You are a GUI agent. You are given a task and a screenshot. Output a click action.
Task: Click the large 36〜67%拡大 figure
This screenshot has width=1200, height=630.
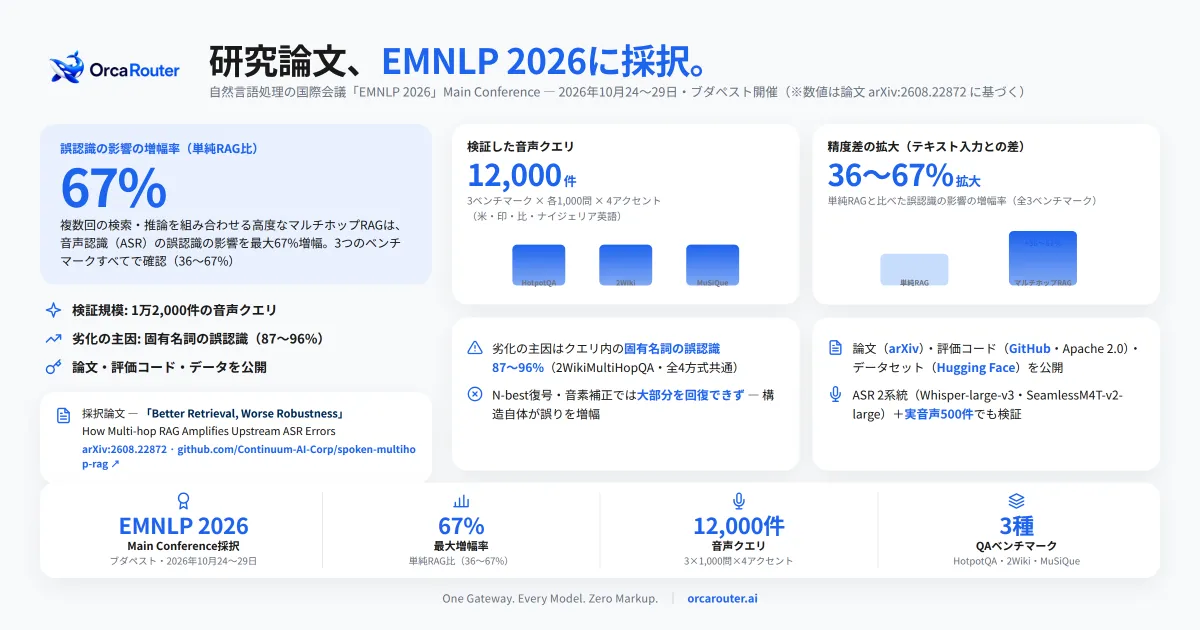point(904,175)
